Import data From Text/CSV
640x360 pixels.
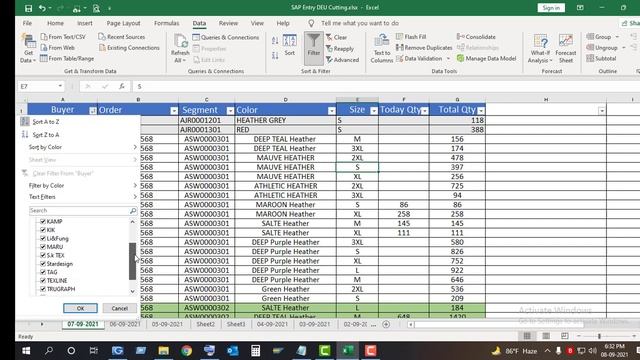[63, 37]
